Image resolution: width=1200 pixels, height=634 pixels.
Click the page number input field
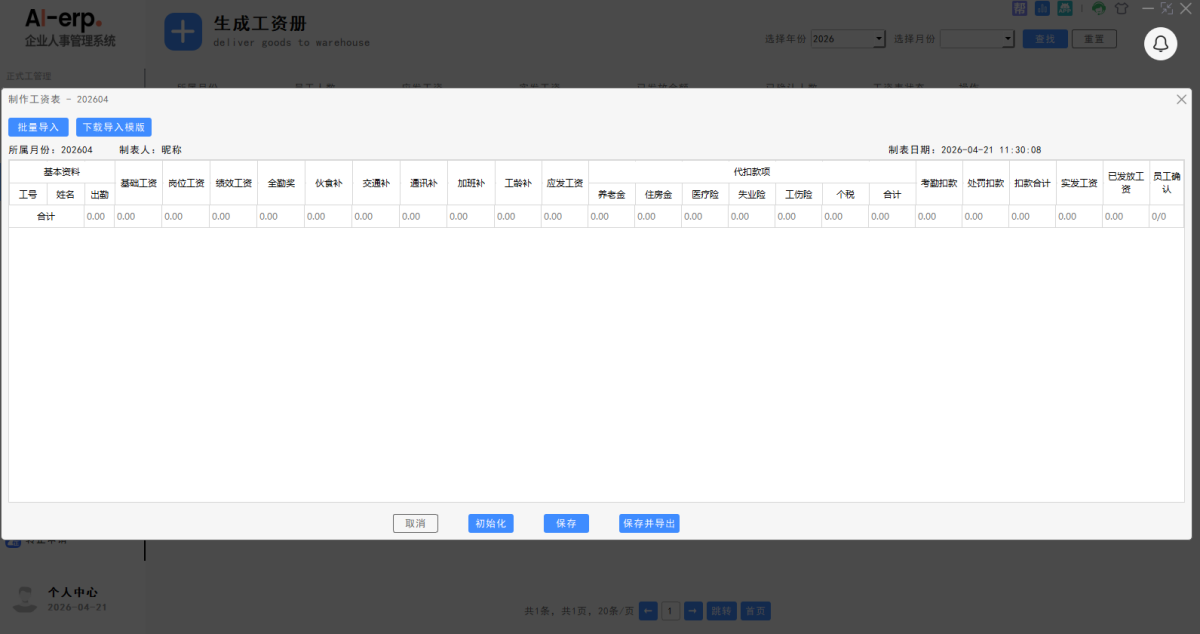coord(670,611)
